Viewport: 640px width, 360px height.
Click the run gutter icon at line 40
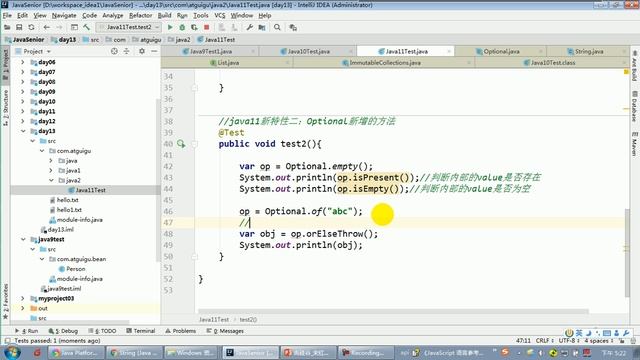[181, 144]
